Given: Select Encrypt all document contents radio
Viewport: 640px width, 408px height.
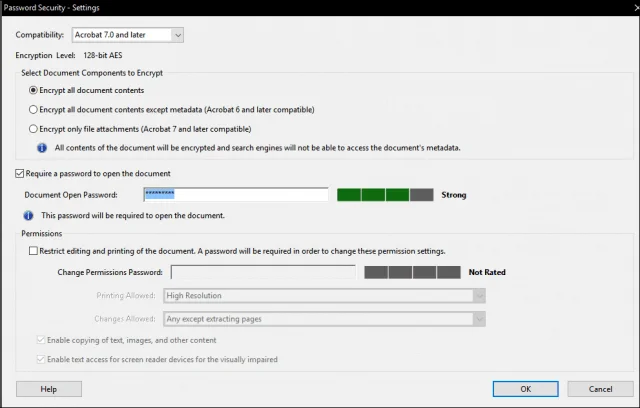Looking at the screenshot, I should click(33, 90).
